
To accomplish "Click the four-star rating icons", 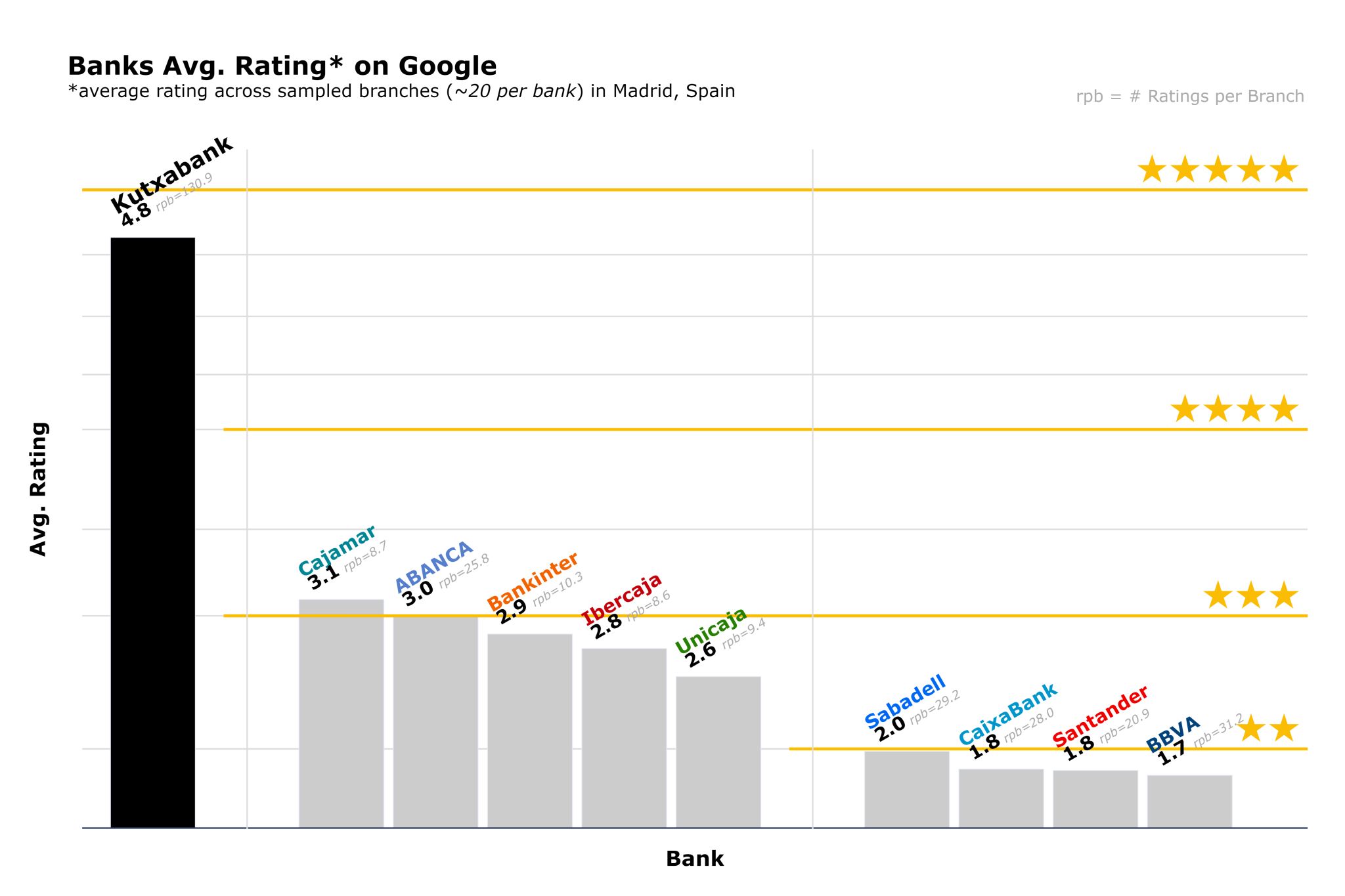I will (1233, 410).
